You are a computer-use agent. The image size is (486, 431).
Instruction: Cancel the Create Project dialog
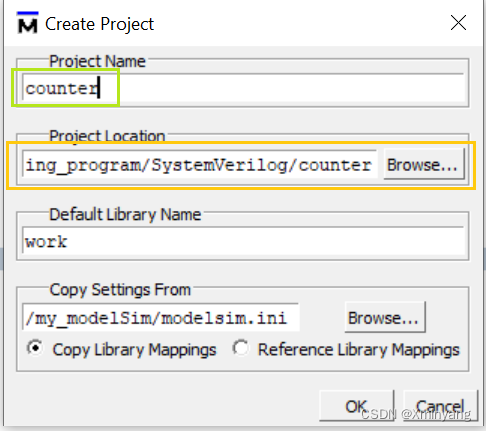point(441,406)
